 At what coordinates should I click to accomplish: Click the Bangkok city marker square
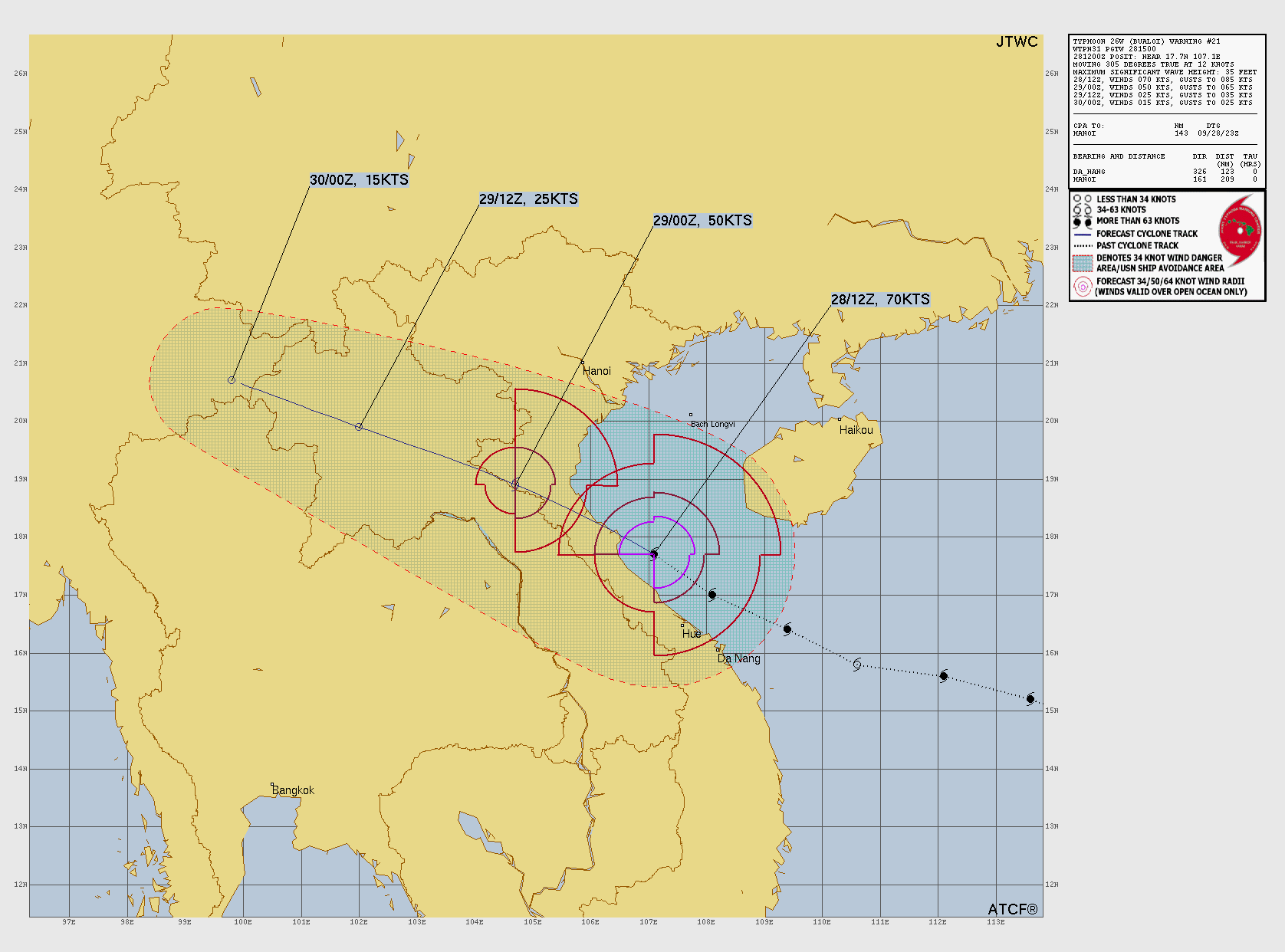(272, 785)
